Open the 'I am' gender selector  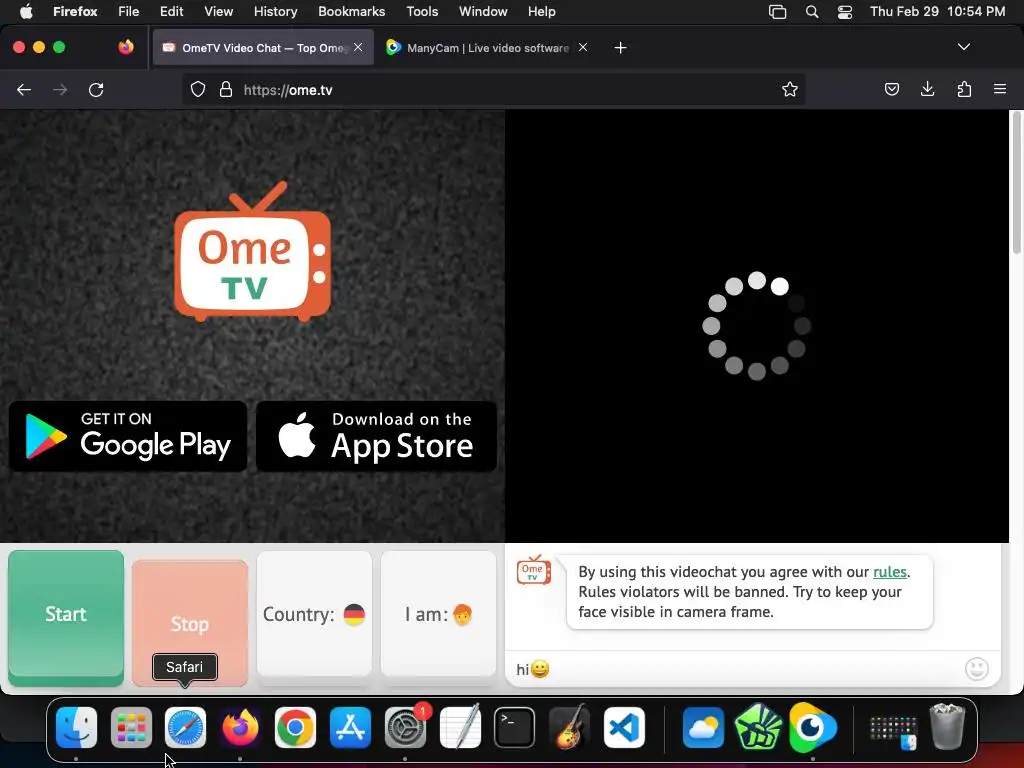(438, 614)
